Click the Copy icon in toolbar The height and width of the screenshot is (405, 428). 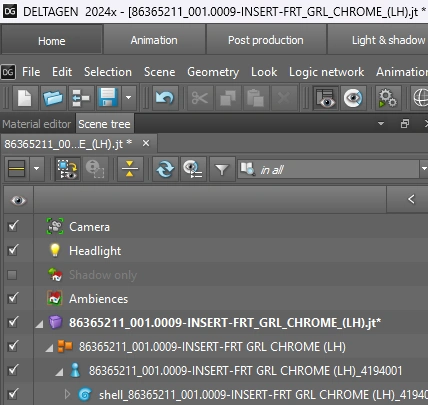click(228, 98)
